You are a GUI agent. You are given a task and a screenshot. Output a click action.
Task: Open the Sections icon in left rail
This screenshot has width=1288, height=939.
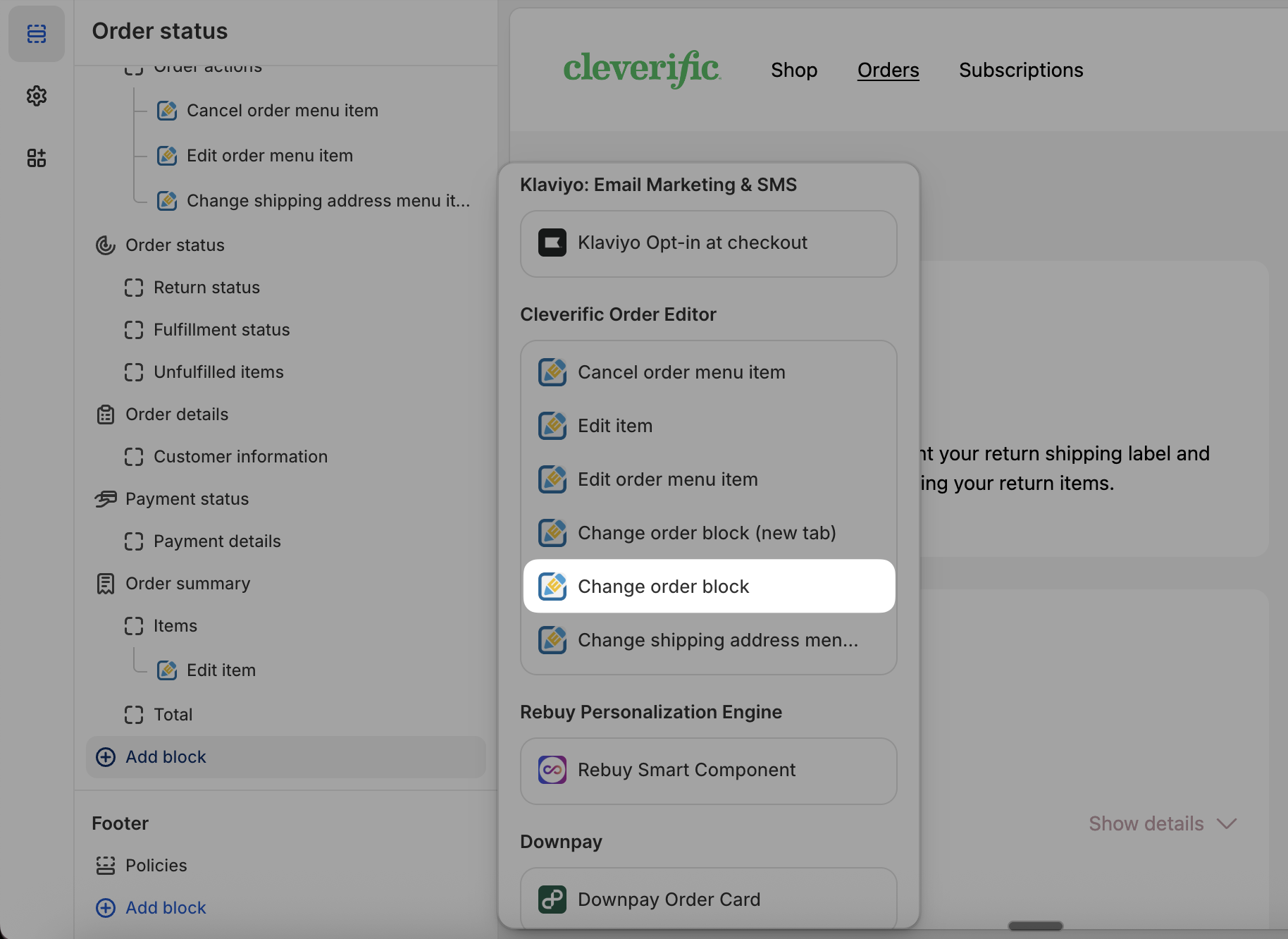(37, 33)
